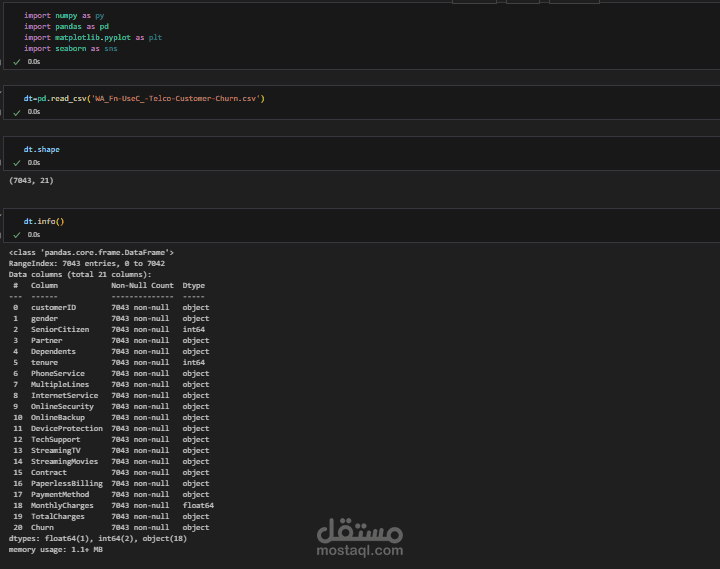Click the 'Dtype' header
Screen dimensions: 720x569
pyautogui.click(x=194, y=286)
